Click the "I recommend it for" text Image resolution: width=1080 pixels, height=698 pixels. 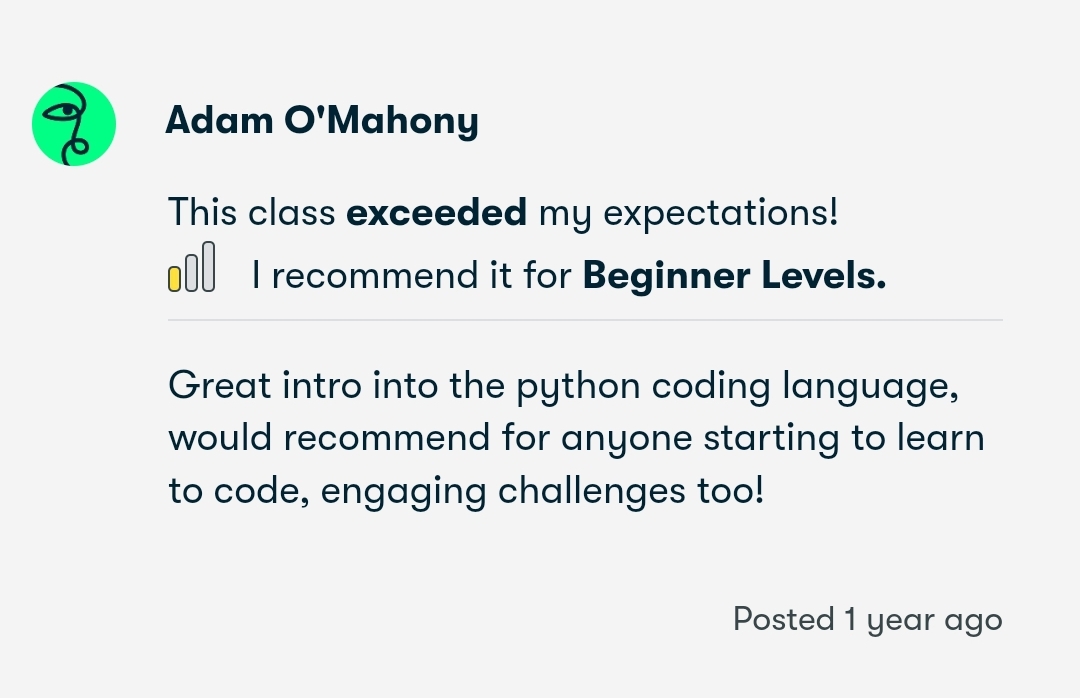pos(411,275)
